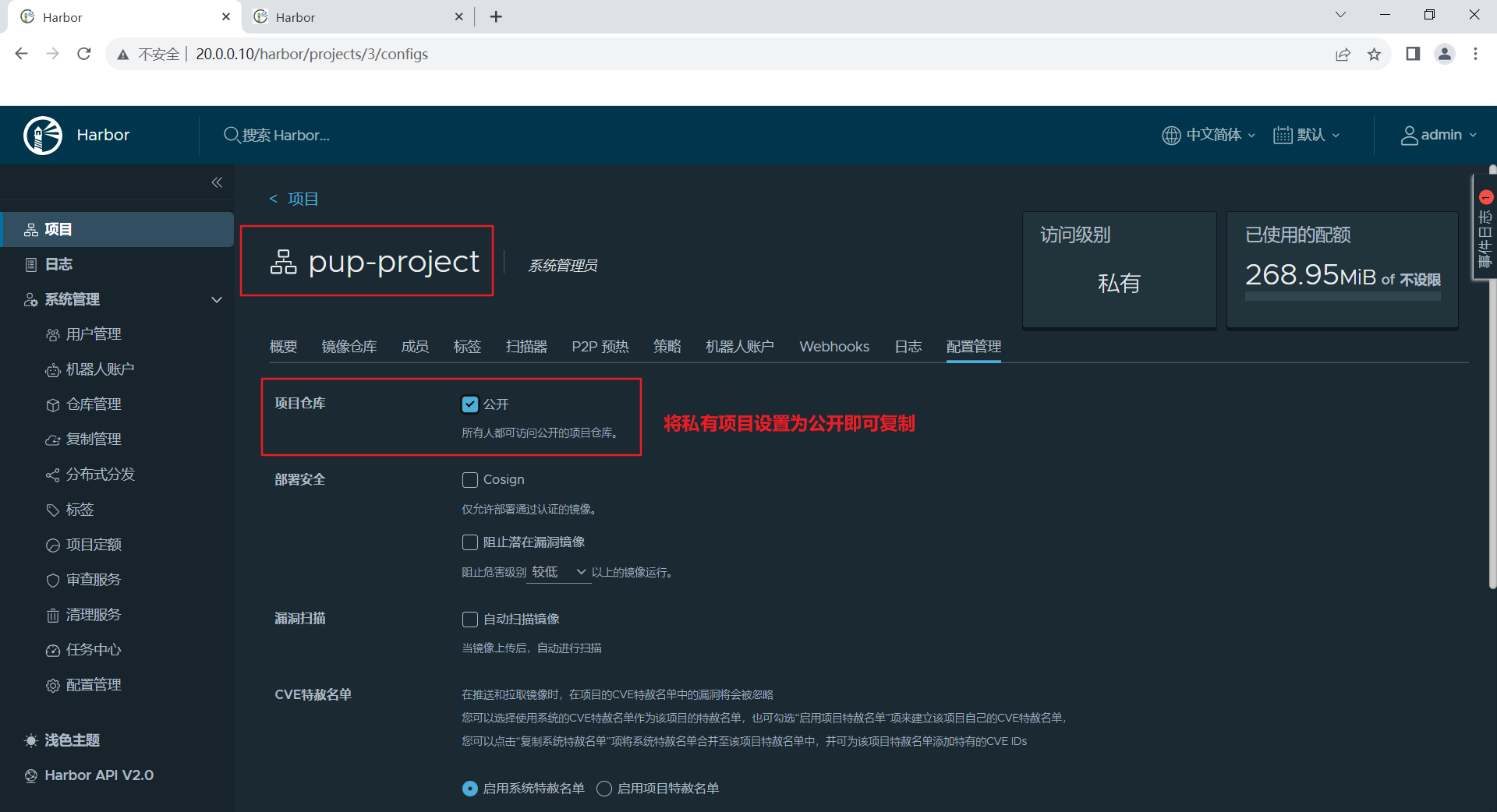Click the browser back button

22,54
